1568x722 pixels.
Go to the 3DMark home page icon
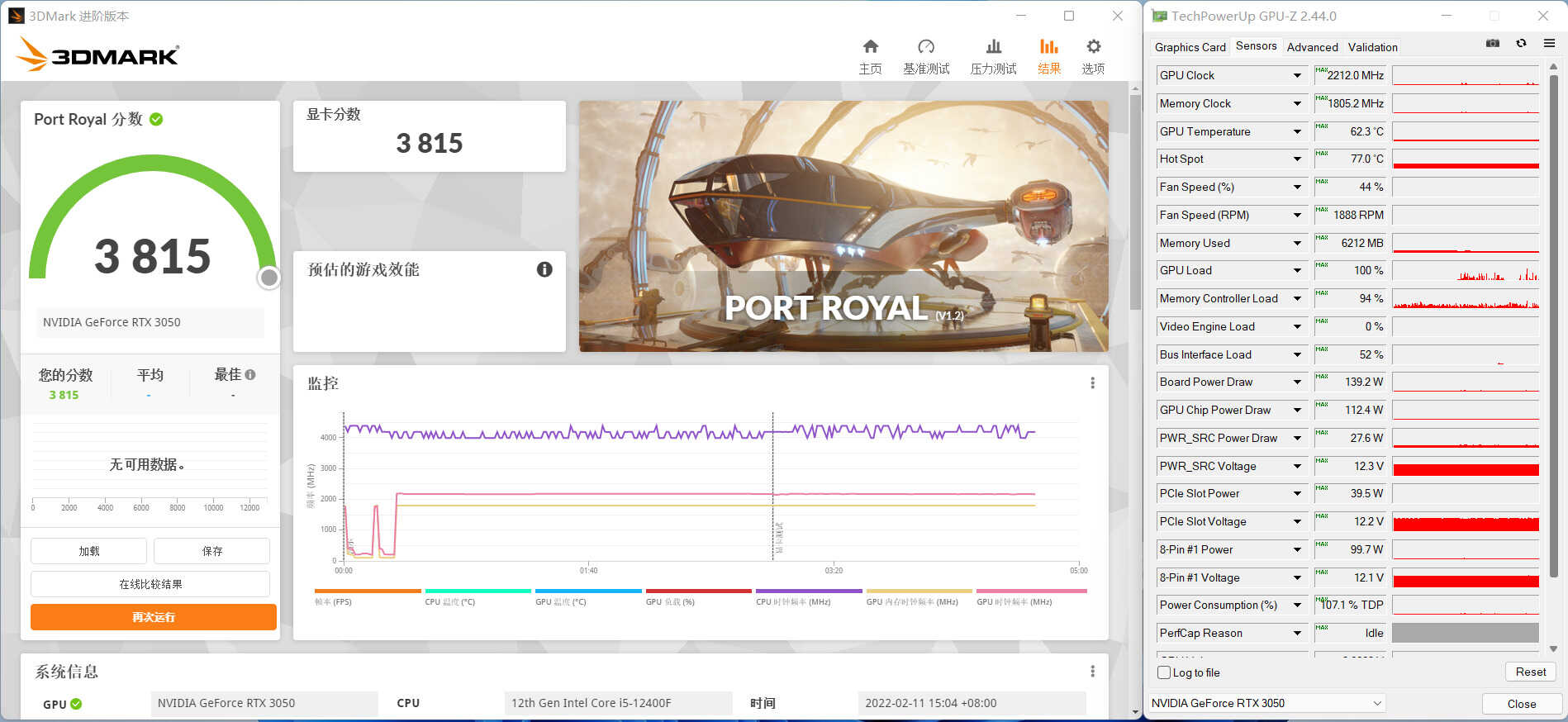(x=870, y=47)
